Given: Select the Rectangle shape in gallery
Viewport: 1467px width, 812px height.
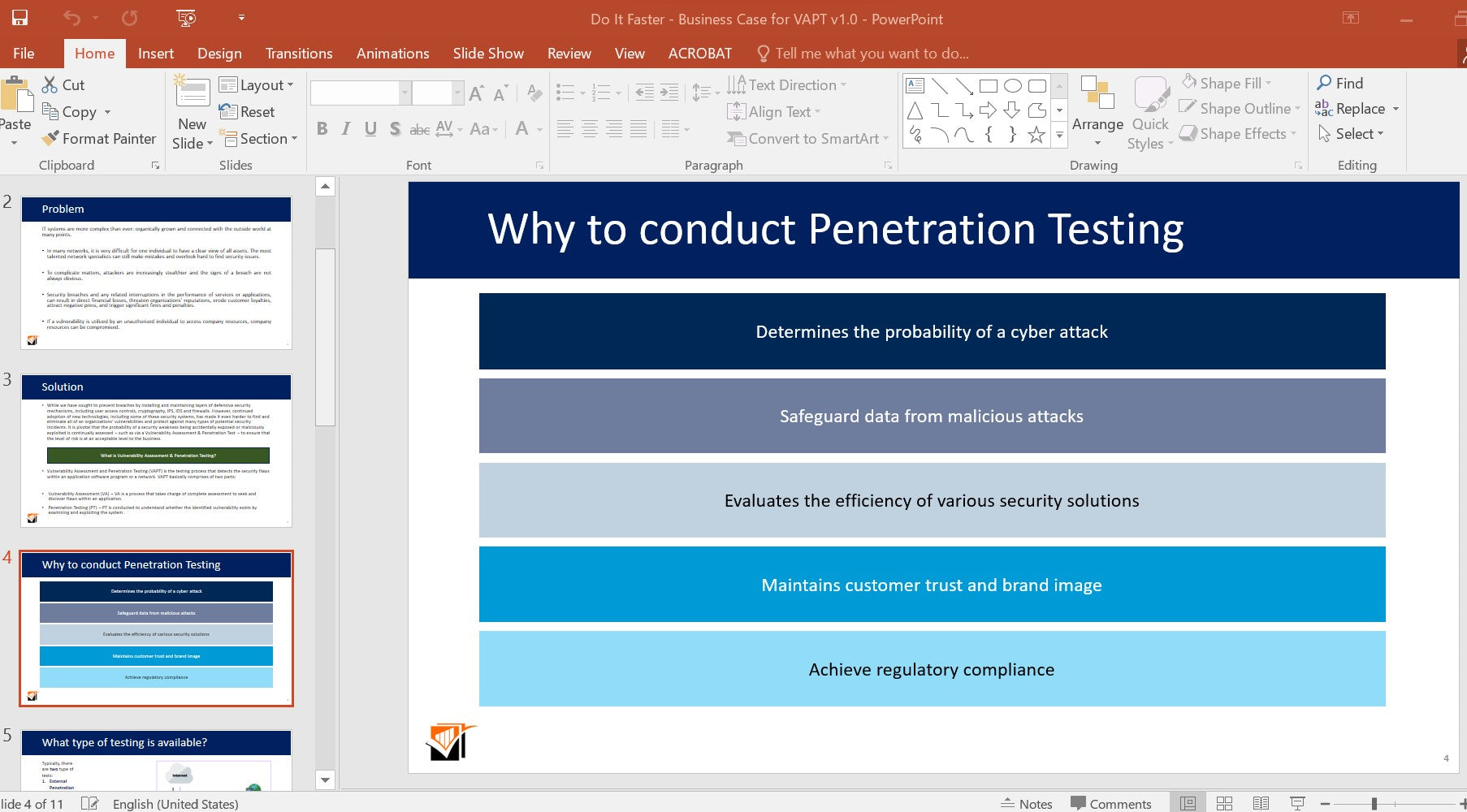Looking at the screenshot, I should [989, 86].
